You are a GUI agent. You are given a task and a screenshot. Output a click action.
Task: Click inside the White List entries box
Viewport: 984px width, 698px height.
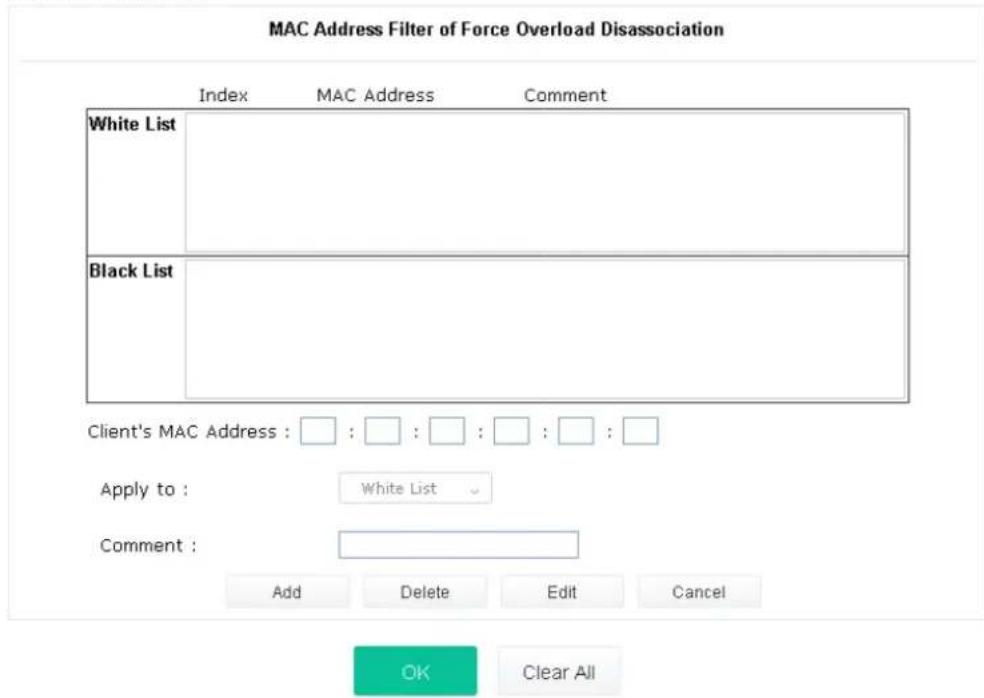point(545,182)
